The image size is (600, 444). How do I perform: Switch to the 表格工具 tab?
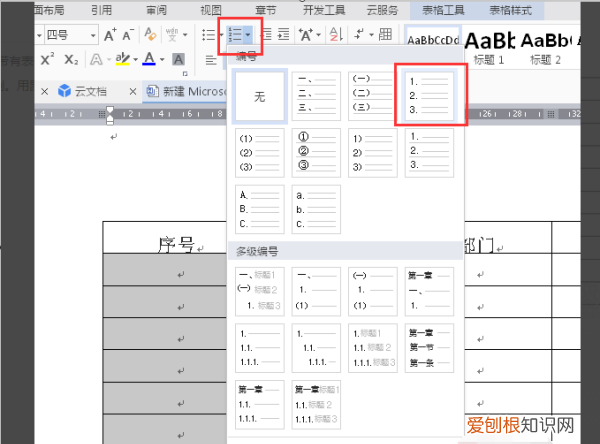pos(443,10)
